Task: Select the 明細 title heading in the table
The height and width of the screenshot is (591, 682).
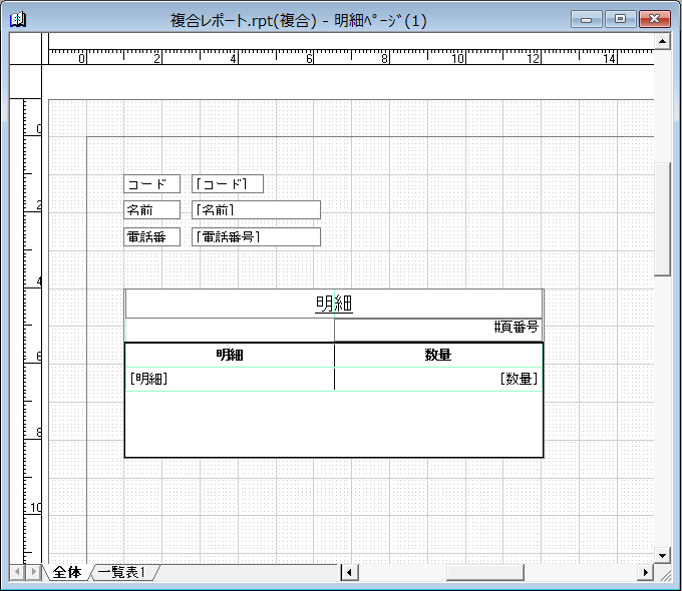Action: point(334,303)
